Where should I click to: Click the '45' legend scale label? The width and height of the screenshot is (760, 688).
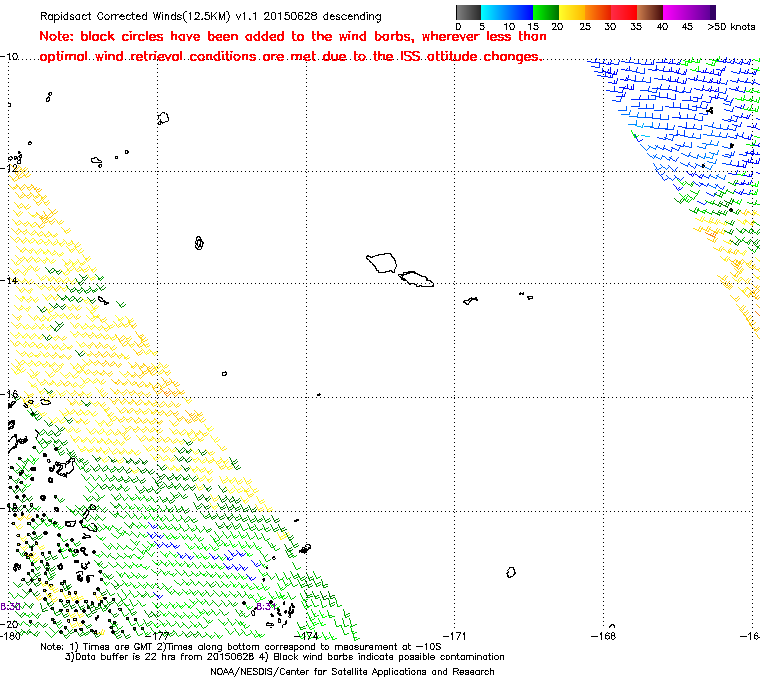click(x=687, y=27)
